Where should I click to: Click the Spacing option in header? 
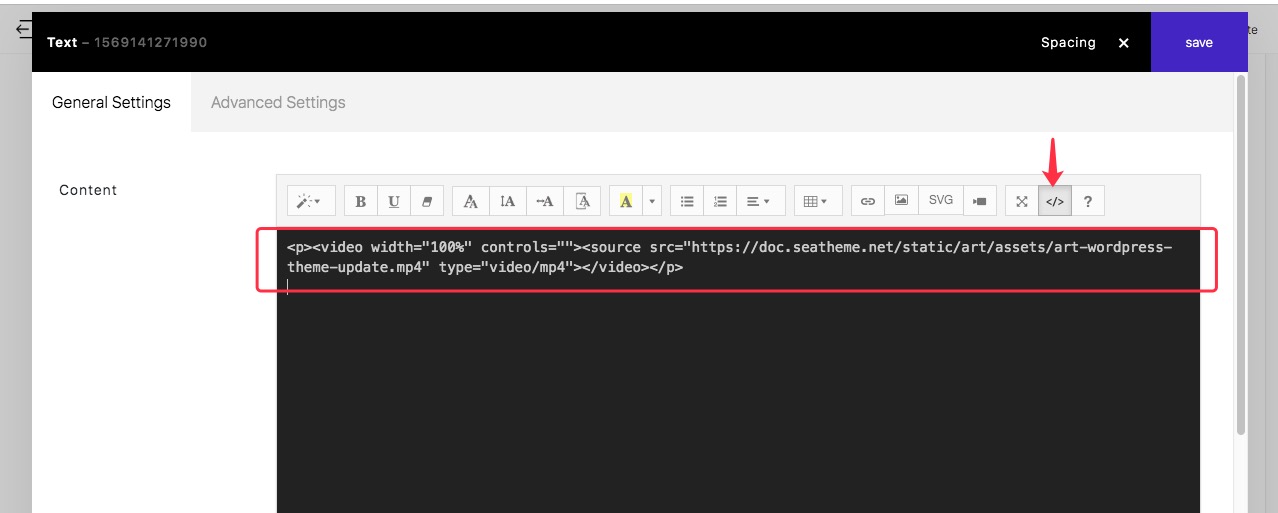click(1068, 42)
